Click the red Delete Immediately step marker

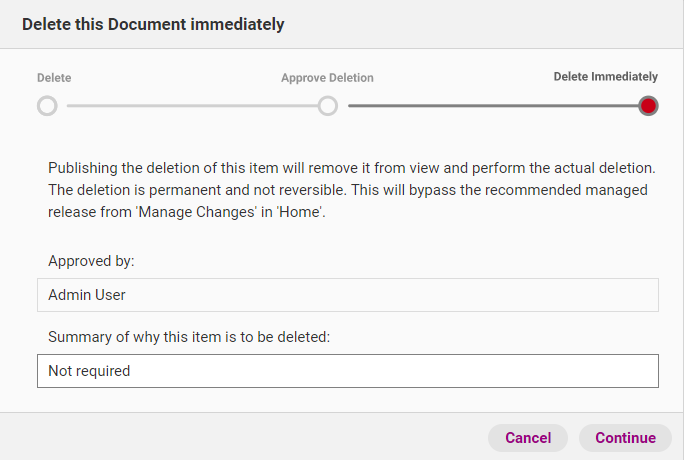pos(648,106)
